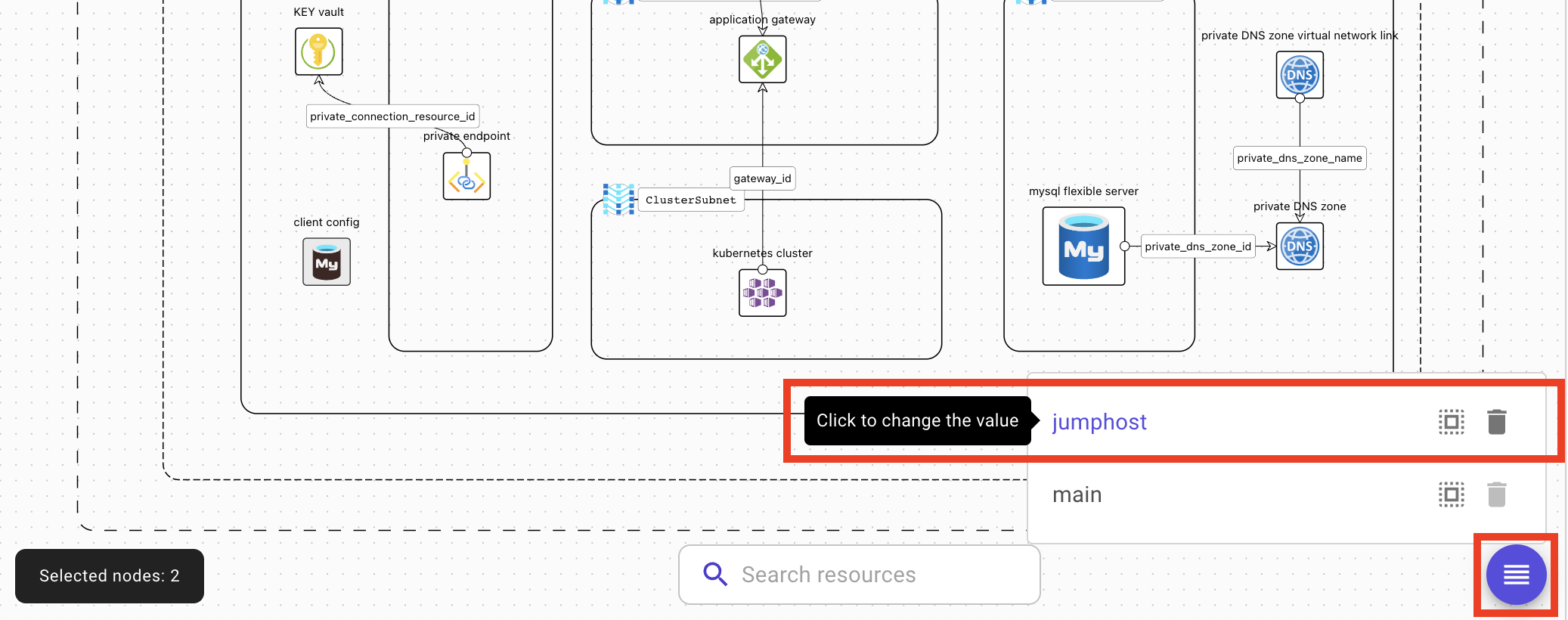
Task: Click the kubernetes cluster node icon
Action: (x=762, y=293)
